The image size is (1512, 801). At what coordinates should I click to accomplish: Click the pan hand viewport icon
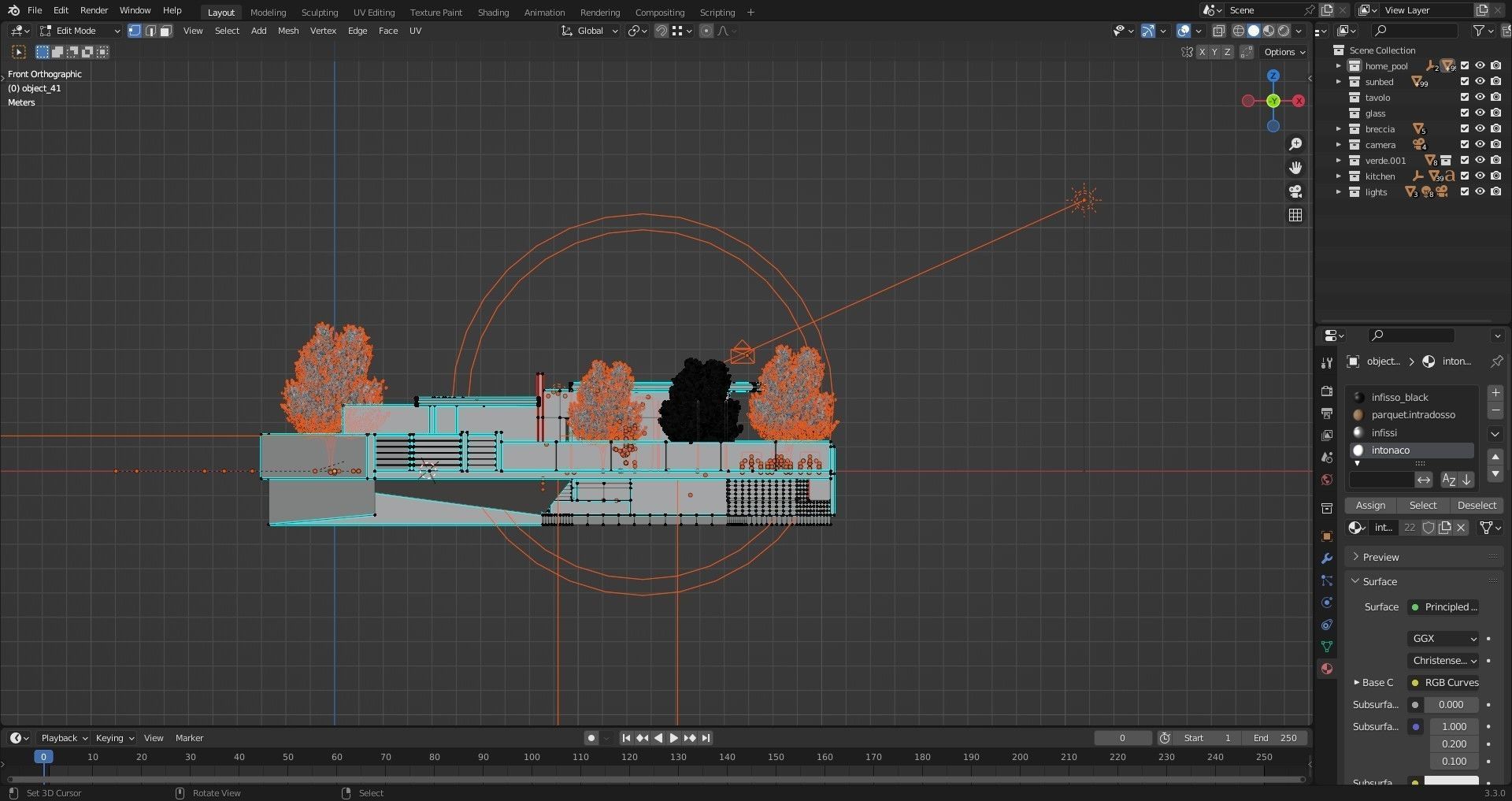click(1295, 168)
